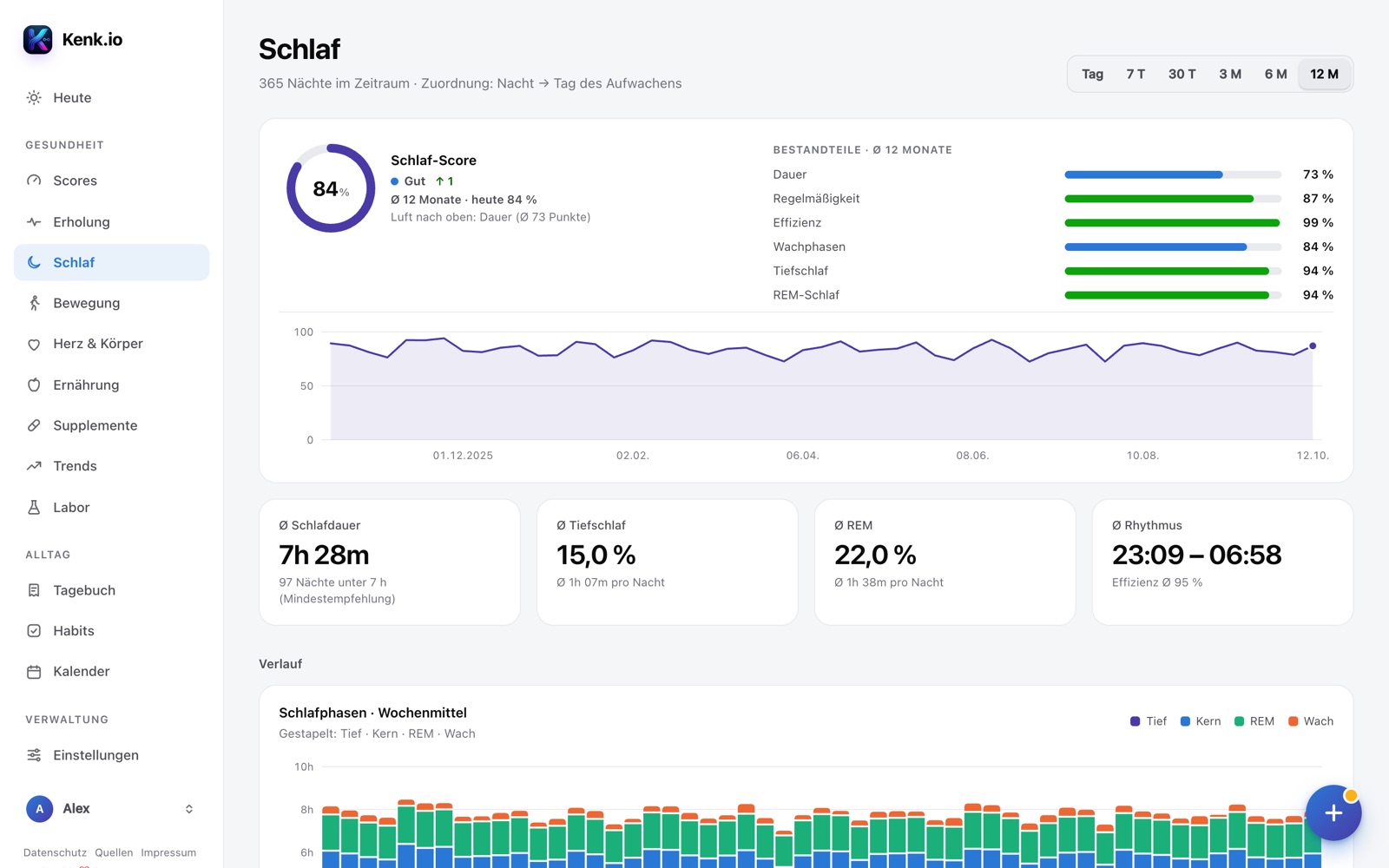
Task: Click the "Schlafphasen · Wochenmittel" chart title
Action: click(372, 713)
